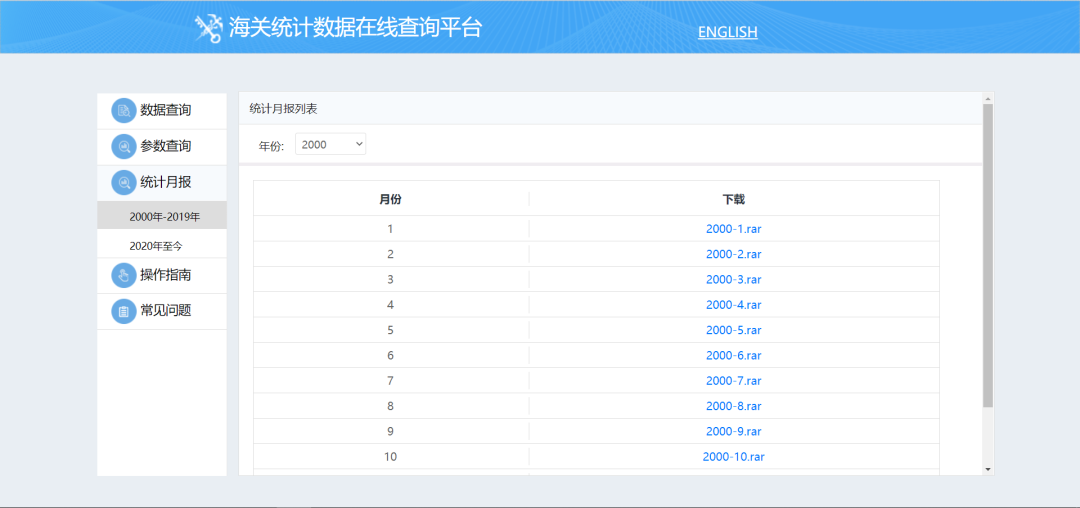Download 2000-4.rar file

(x=734, y=304)
